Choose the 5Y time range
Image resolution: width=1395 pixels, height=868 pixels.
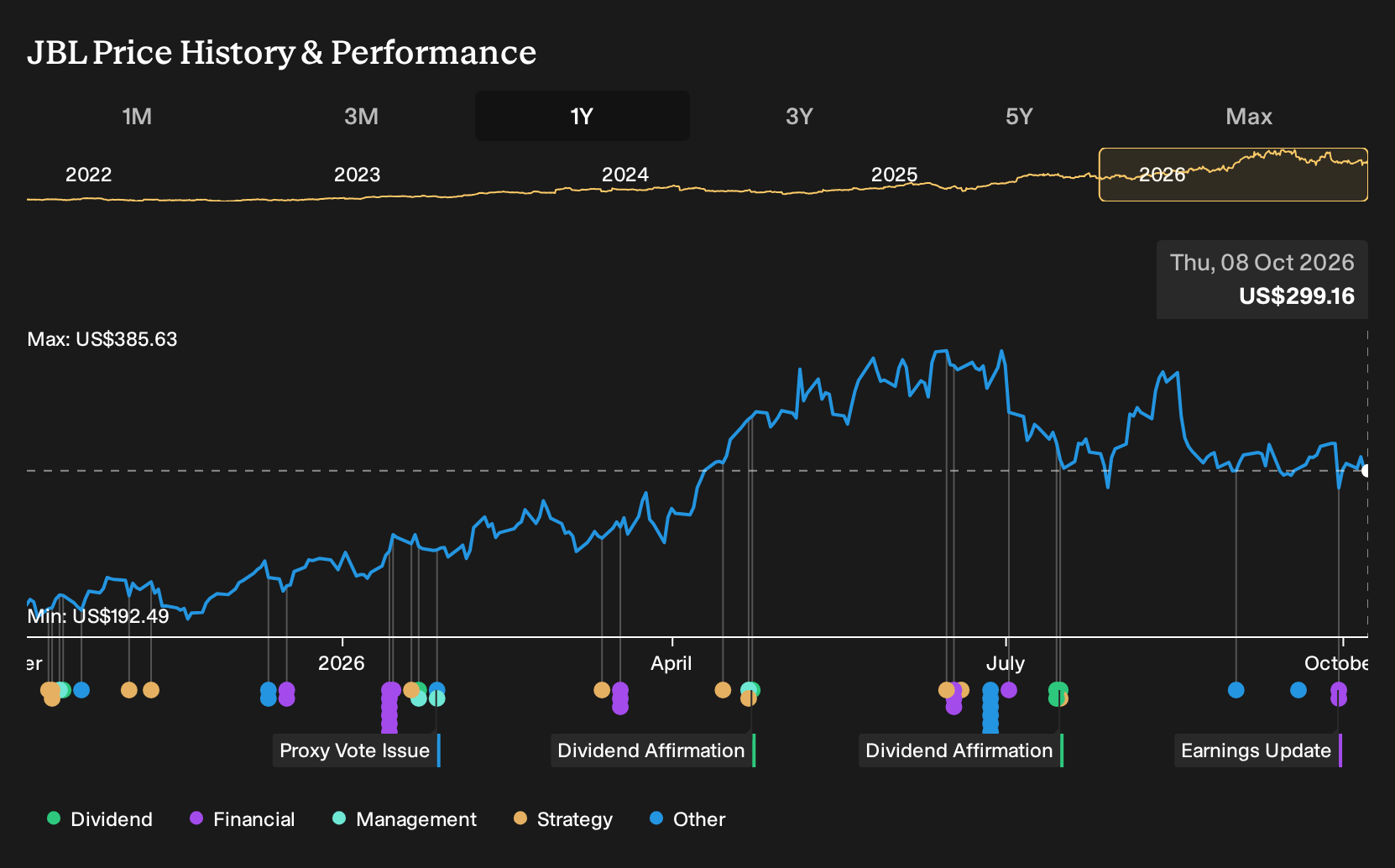coord(1019,116)
